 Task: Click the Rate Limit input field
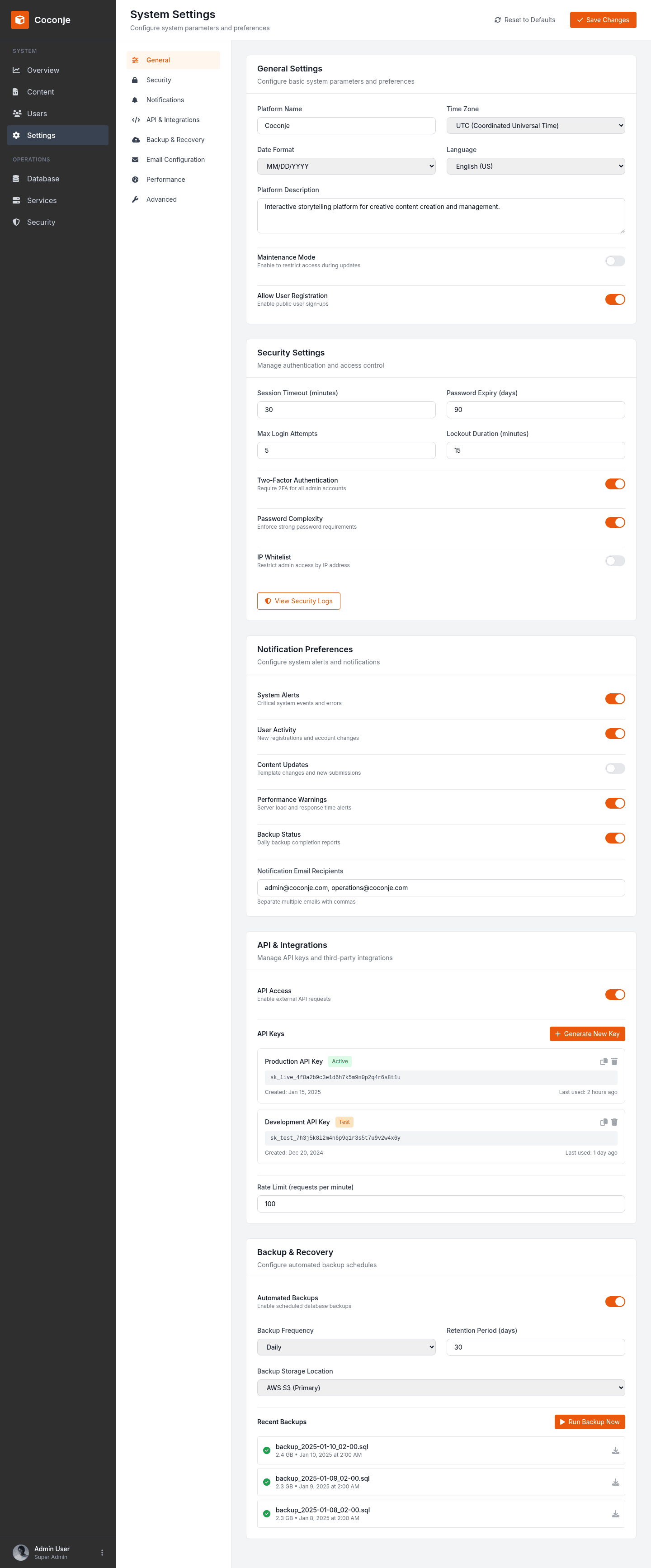tap(441, 1204)
